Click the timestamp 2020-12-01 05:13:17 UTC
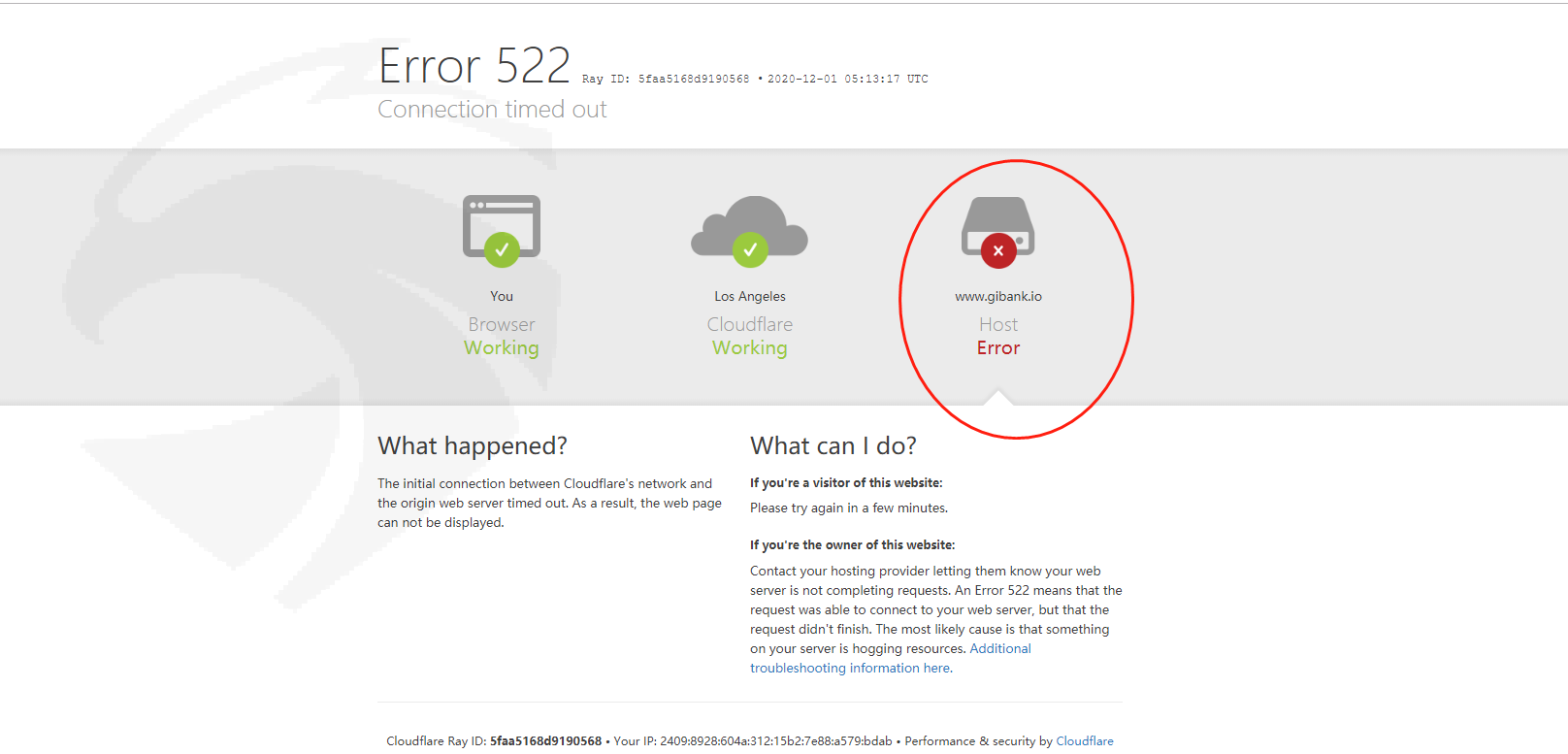Viewport: 1568px width, 754px height. click(x=848, y=80)
